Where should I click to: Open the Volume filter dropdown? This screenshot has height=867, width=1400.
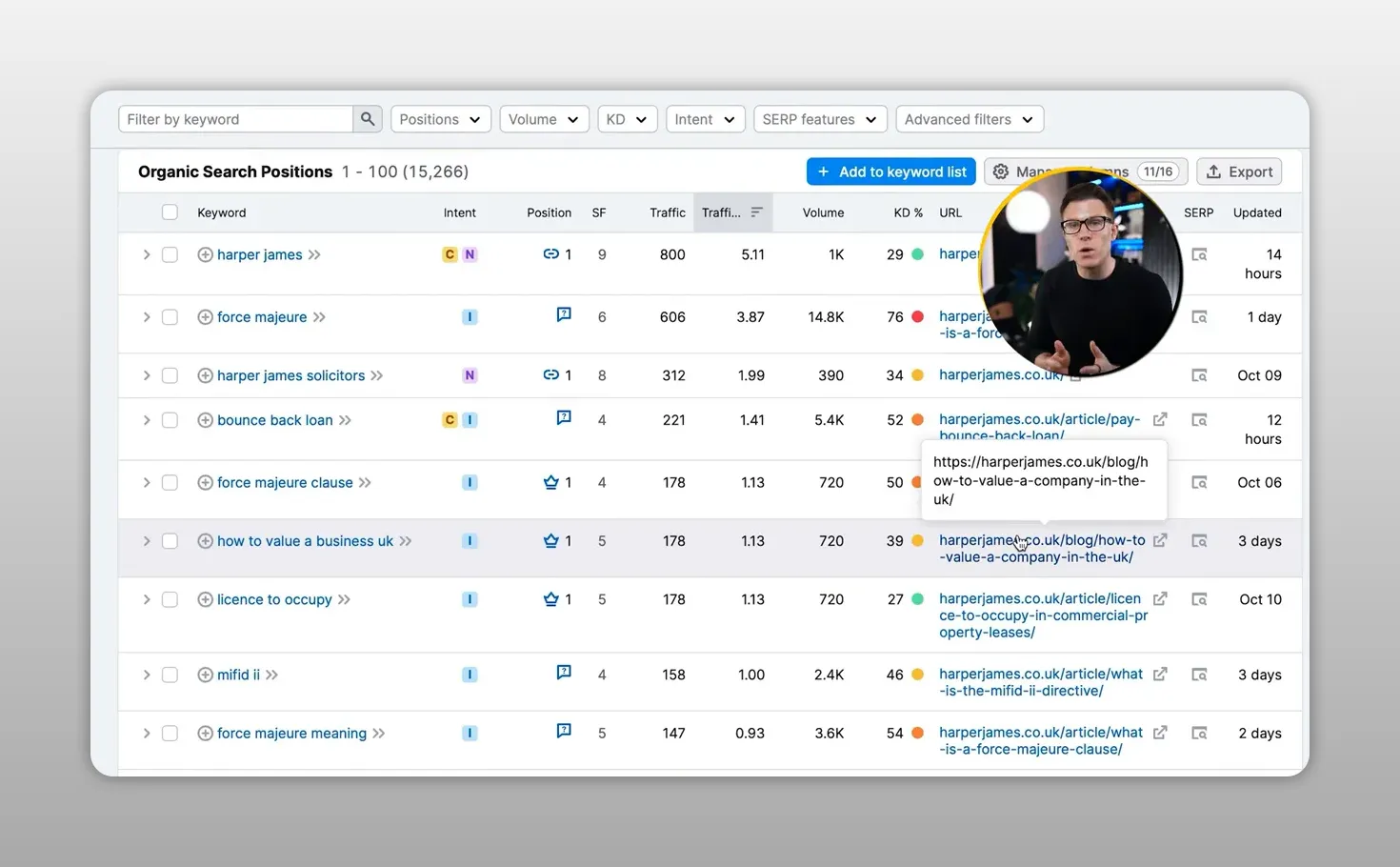[544, 119]
